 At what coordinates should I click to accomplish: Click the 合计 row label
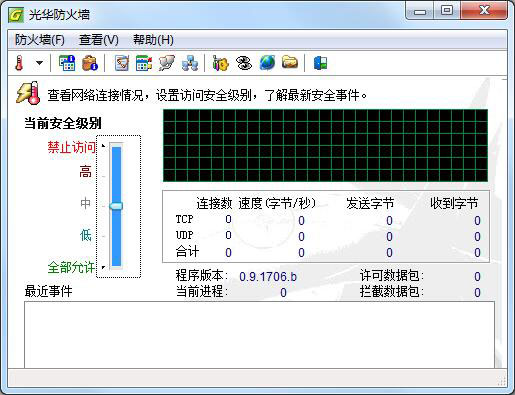tap(187, 252)
